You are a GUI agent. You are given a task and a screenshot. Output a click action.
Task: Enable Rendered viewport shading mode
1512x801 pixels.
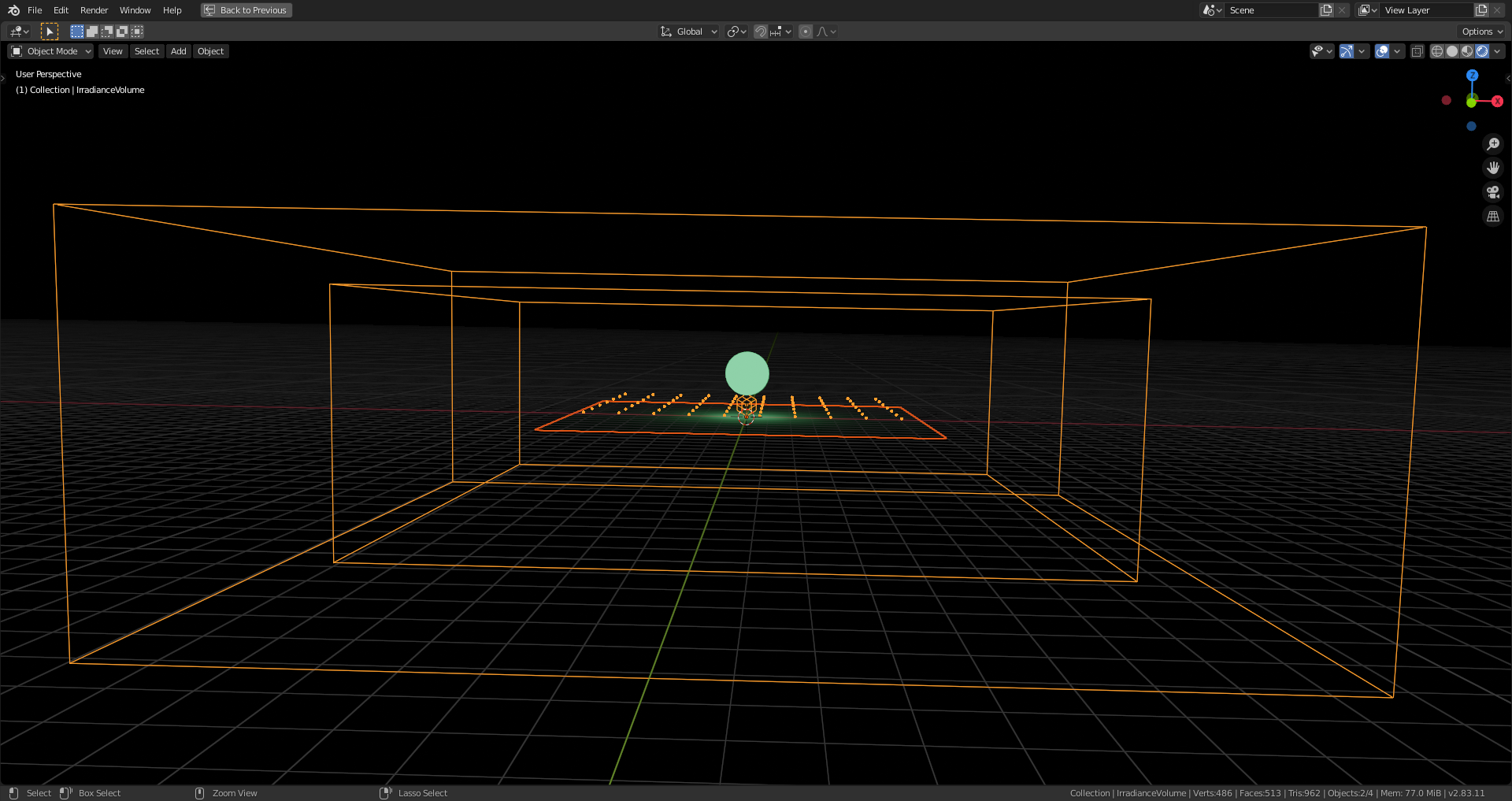coord(1484,50)
